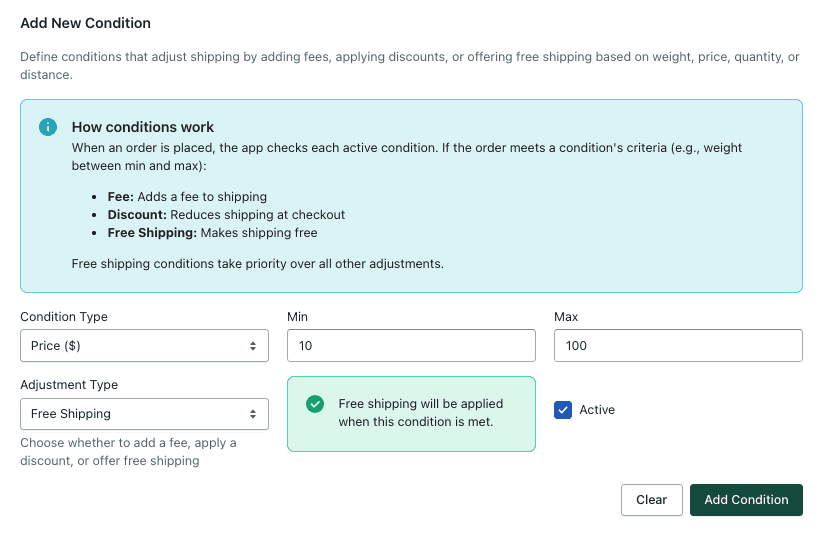Toggle the Active checkbox
Viewport: 826px width, 539px height.
pyautogui.click(x=563, y=410)
